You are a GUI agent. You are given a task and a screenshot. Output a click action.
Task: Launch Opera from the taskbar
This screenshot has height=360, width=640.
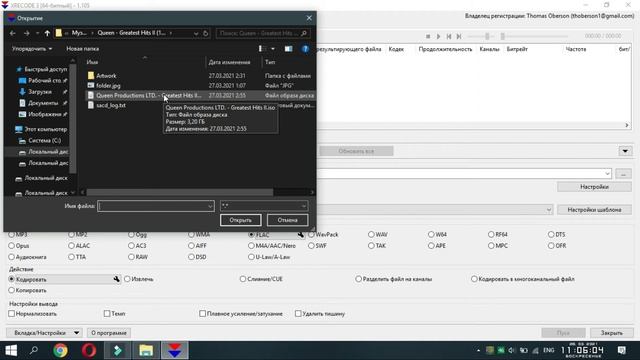point(89,350)
